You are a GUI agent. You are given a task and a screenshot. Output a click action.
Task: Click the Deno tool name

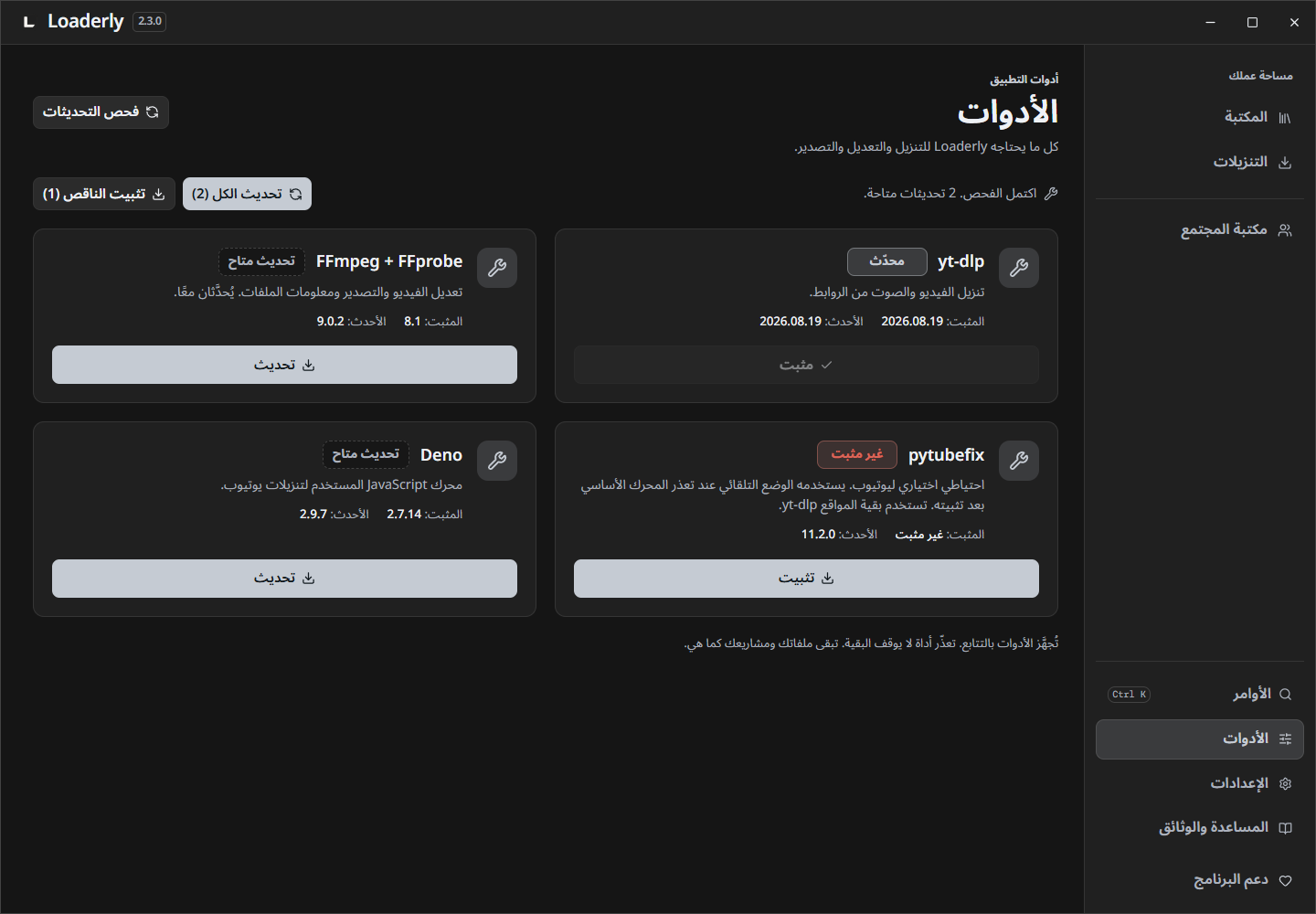click(441, 455)
